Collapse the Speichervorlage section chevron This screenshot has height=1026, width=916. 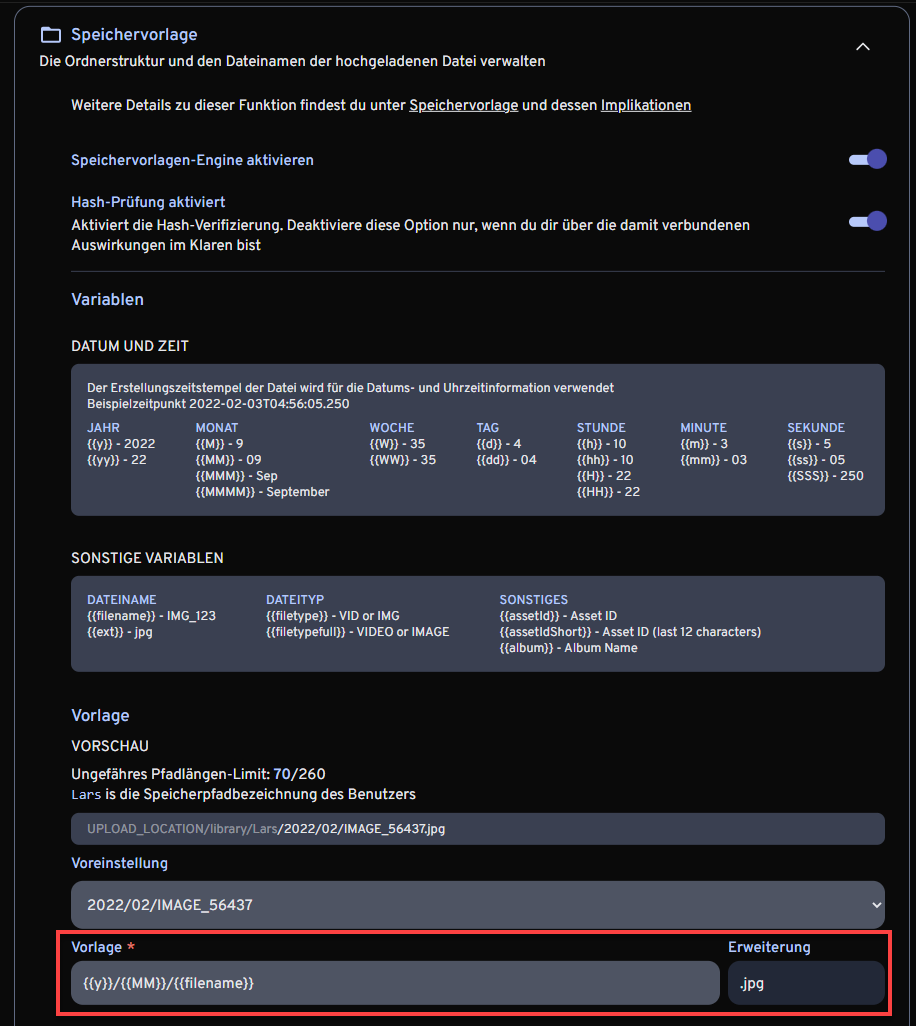click(x=863, y=46)
